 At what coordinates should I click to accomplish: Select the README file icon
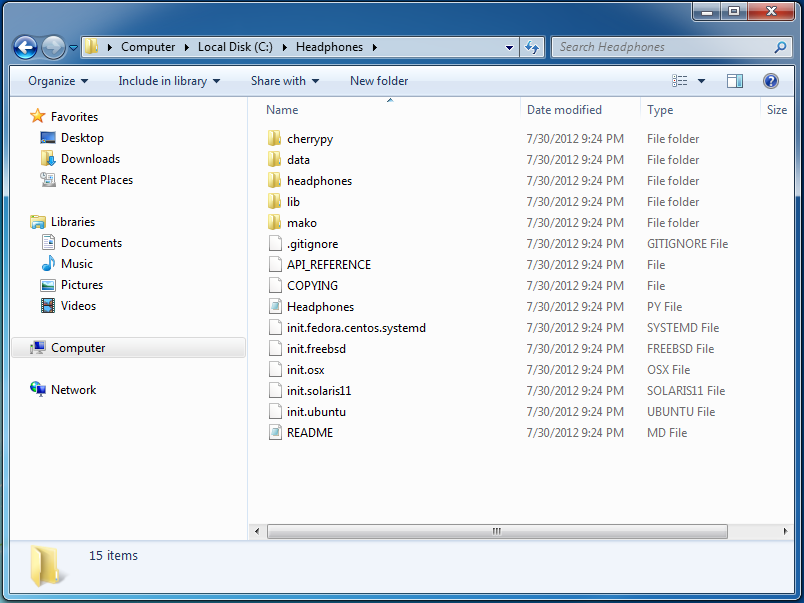pos(275,433)
